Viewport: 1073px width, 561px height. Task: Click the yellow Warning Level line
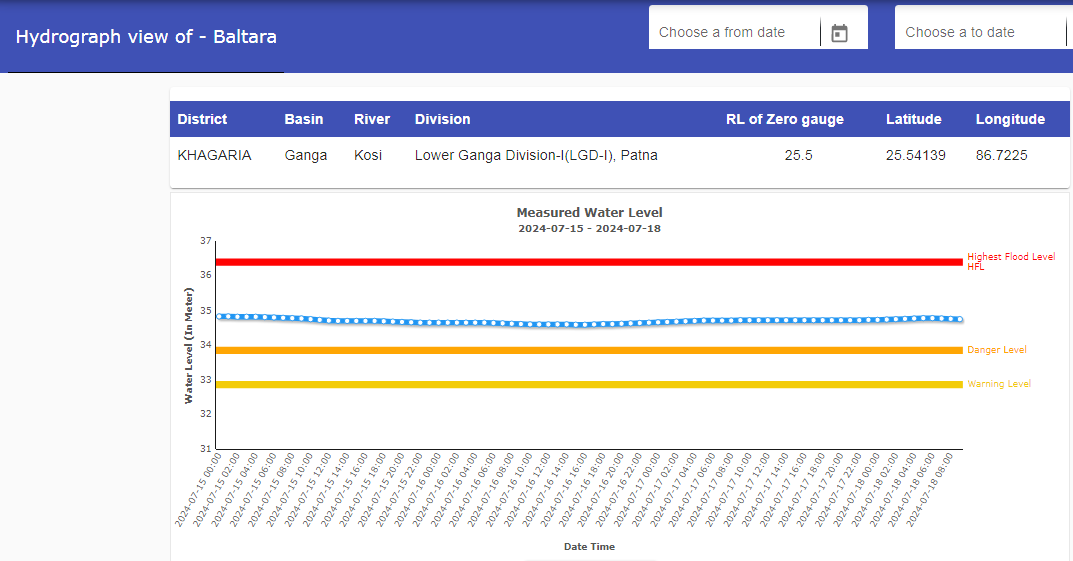click(589, 384)
